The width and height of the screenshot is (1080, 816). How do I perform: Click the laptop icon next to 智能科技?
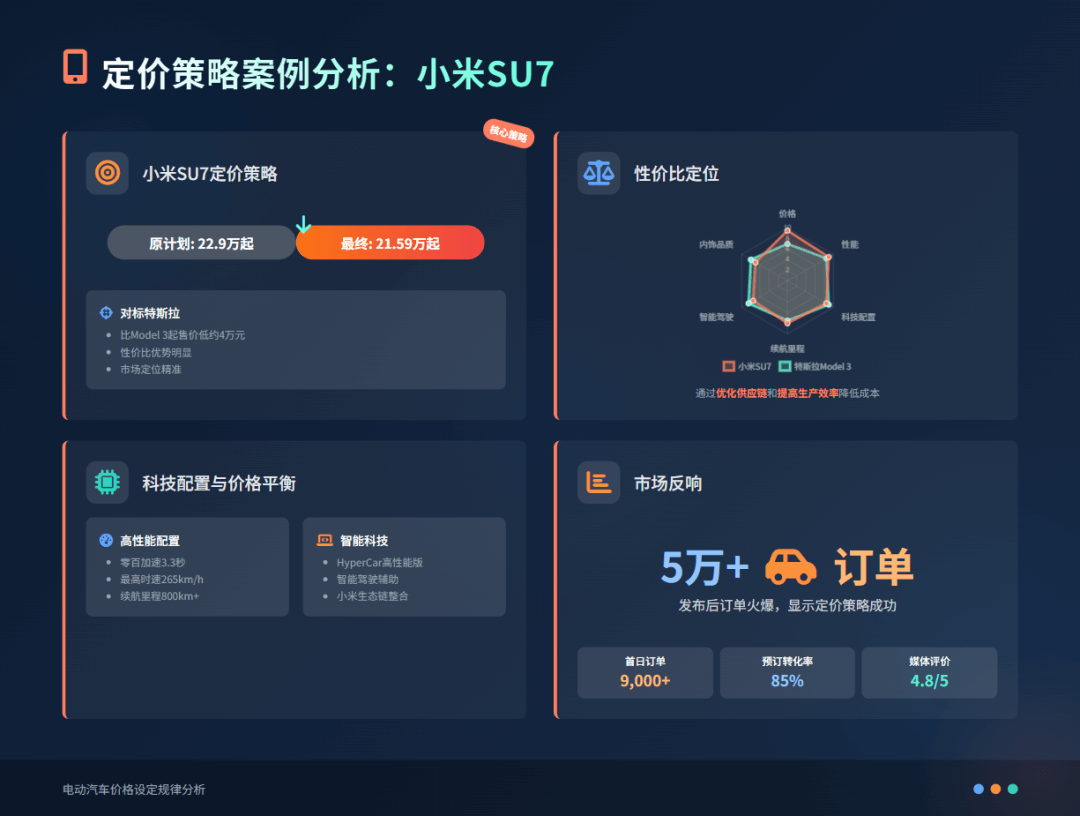(324, 541)
